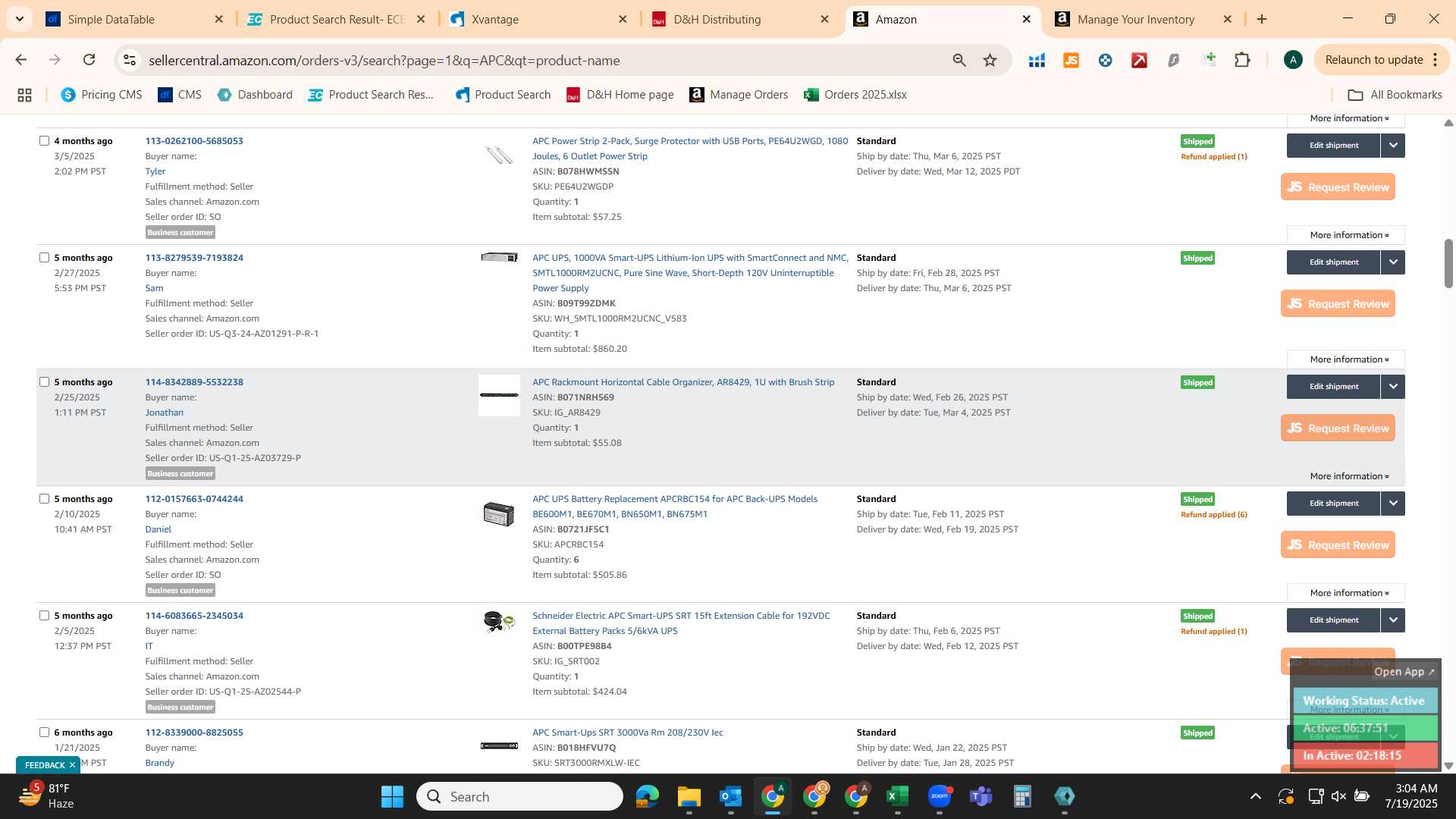Switch to Xvantage tab
This screenshot has width=1456, height=819.
pos(539,19)
